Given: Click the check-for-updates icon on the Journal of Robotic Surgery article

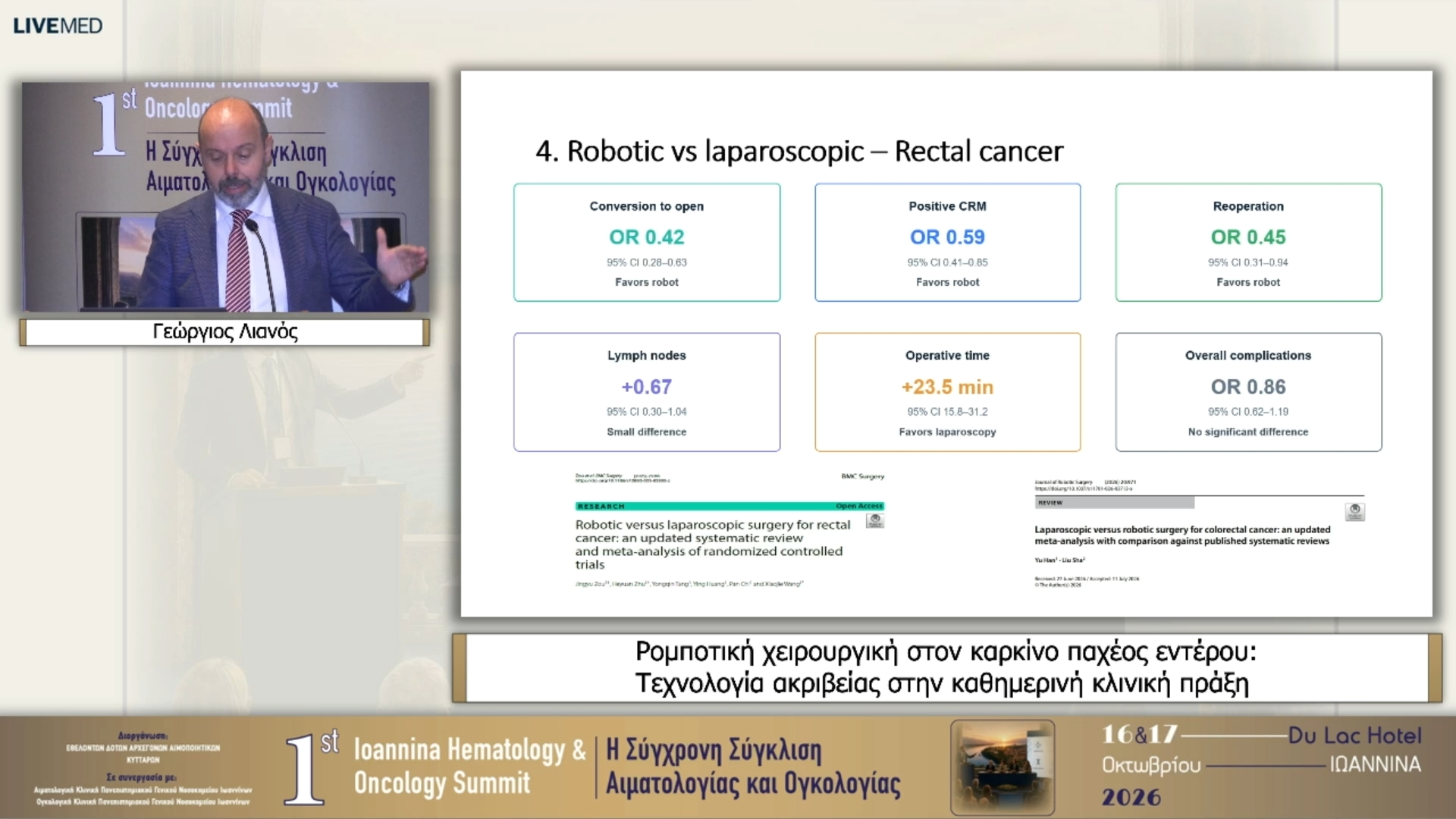Looking at the screenshot, I should pos(1355,512).
